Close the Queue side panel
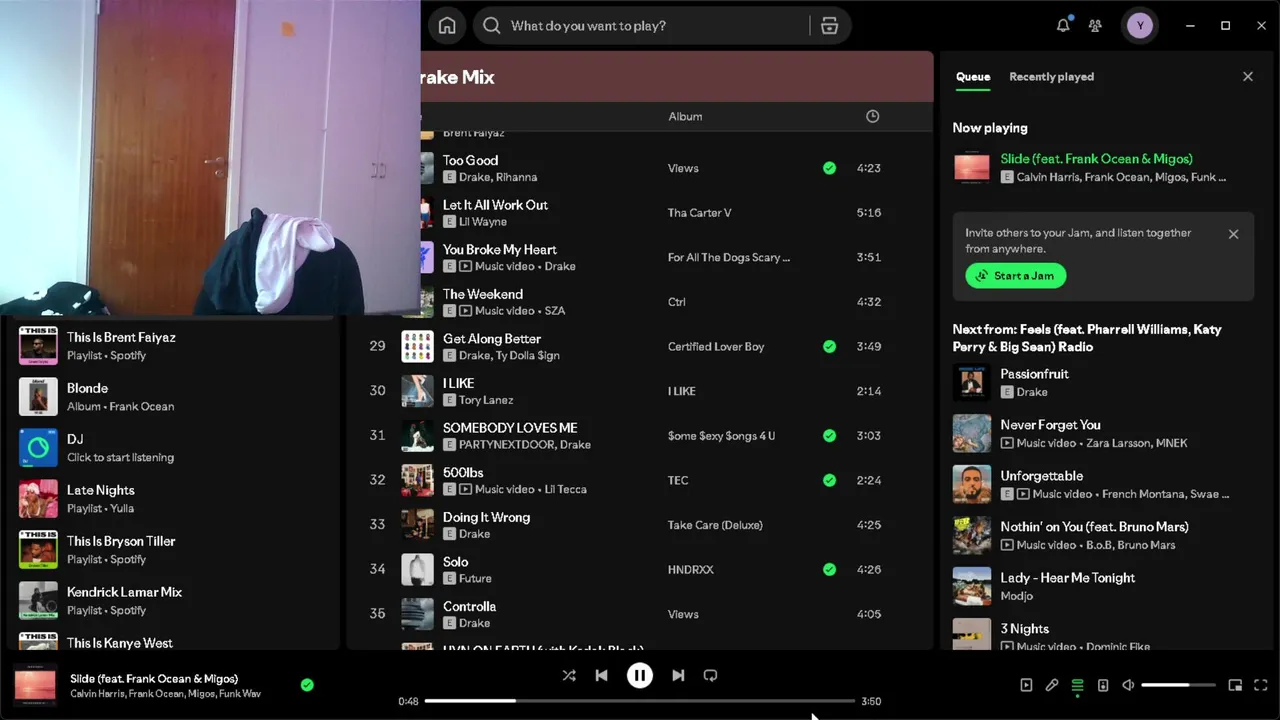 pos(1247,76)
